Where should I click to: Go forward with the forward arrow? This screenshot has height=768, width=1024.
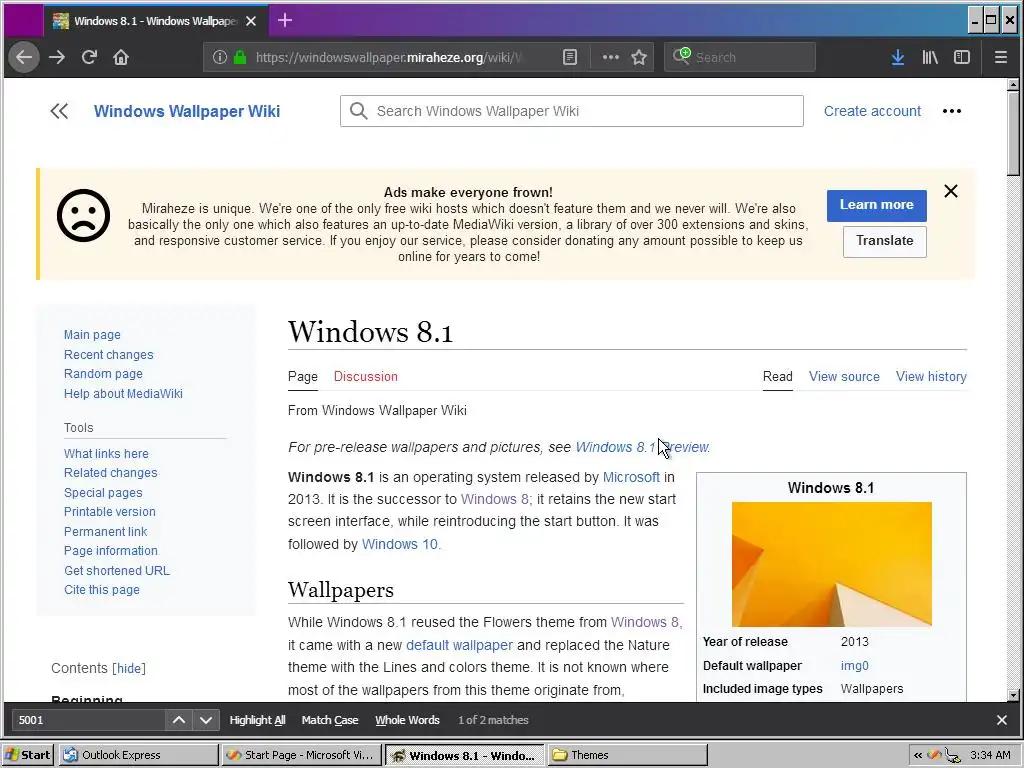coord(57,57)
